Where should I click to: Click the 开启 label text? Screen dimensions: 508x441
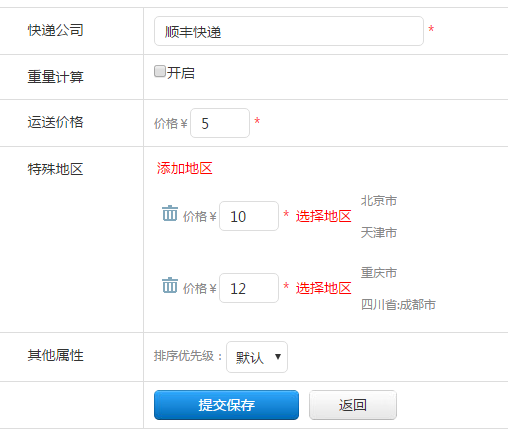pos(181,73)
